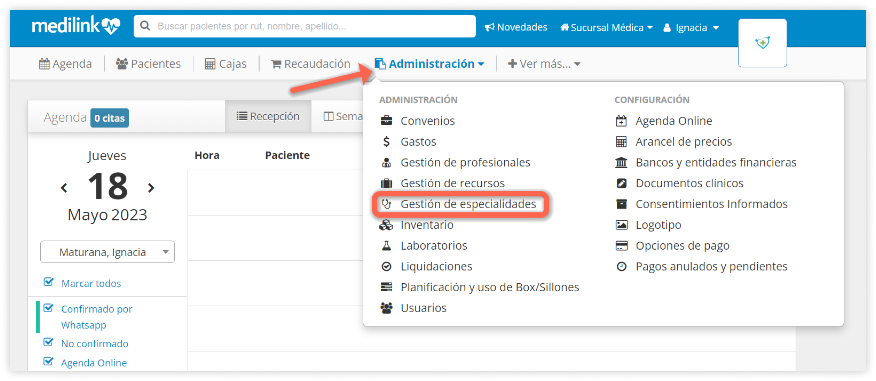Click the search magnifier icon
The width and height of the screenshot is (876, 381).
146,26
